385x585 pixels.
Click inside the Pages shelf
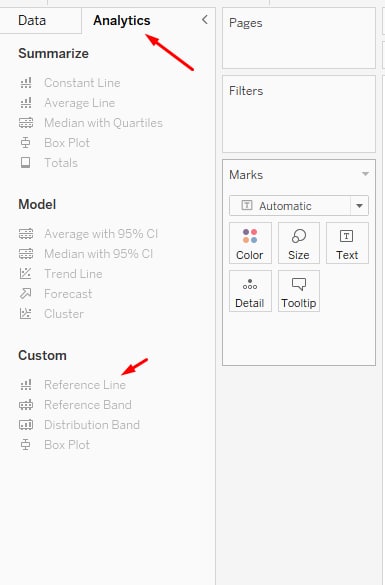(299, 38)
